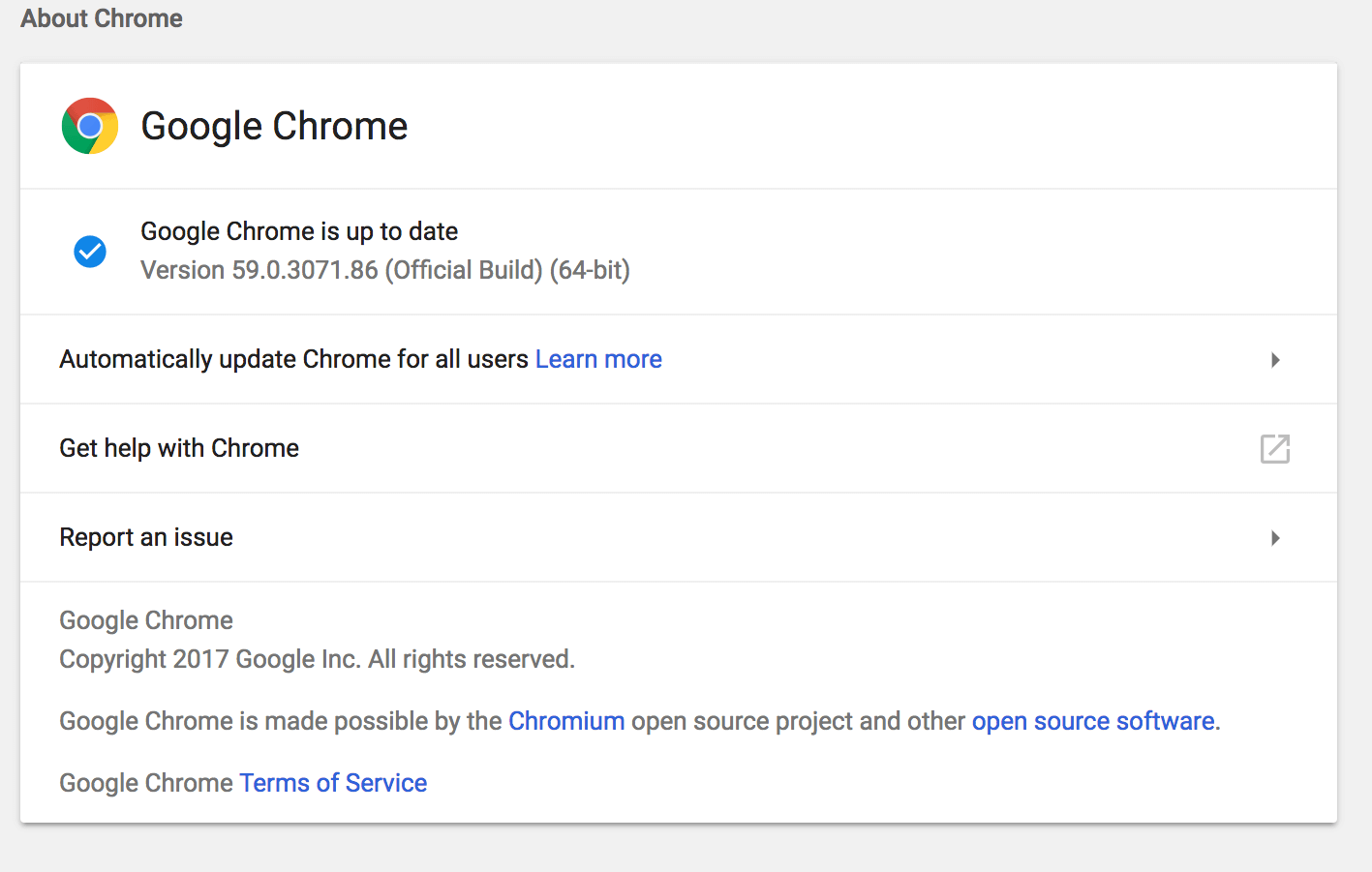Open external link icon for Get help with Chrome
Screen dimensions: 1372x872
pos(1275,448)
